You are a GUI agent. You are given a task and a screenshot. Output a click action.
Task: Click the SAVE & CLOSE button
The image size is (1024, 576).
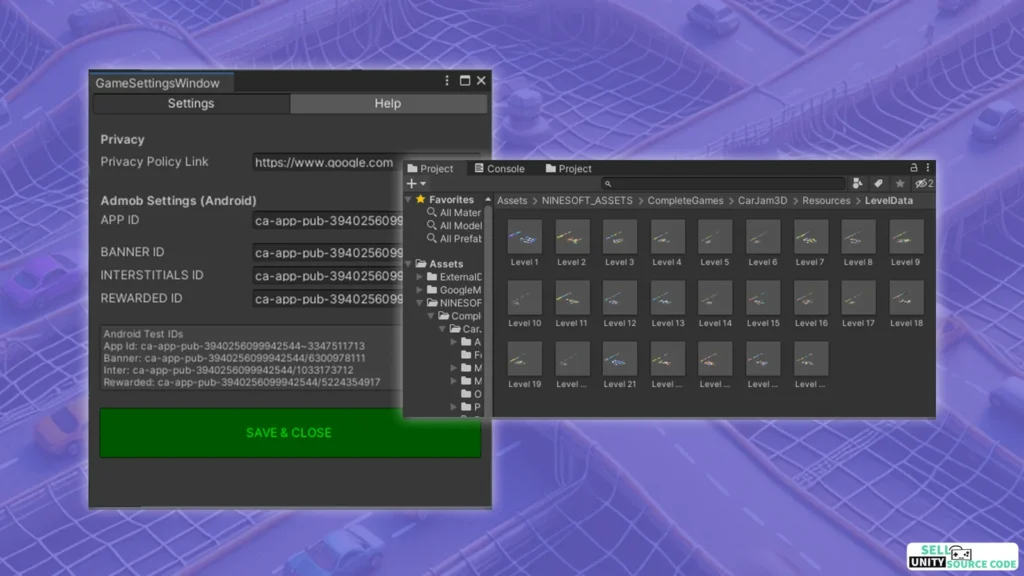(288, 432)
